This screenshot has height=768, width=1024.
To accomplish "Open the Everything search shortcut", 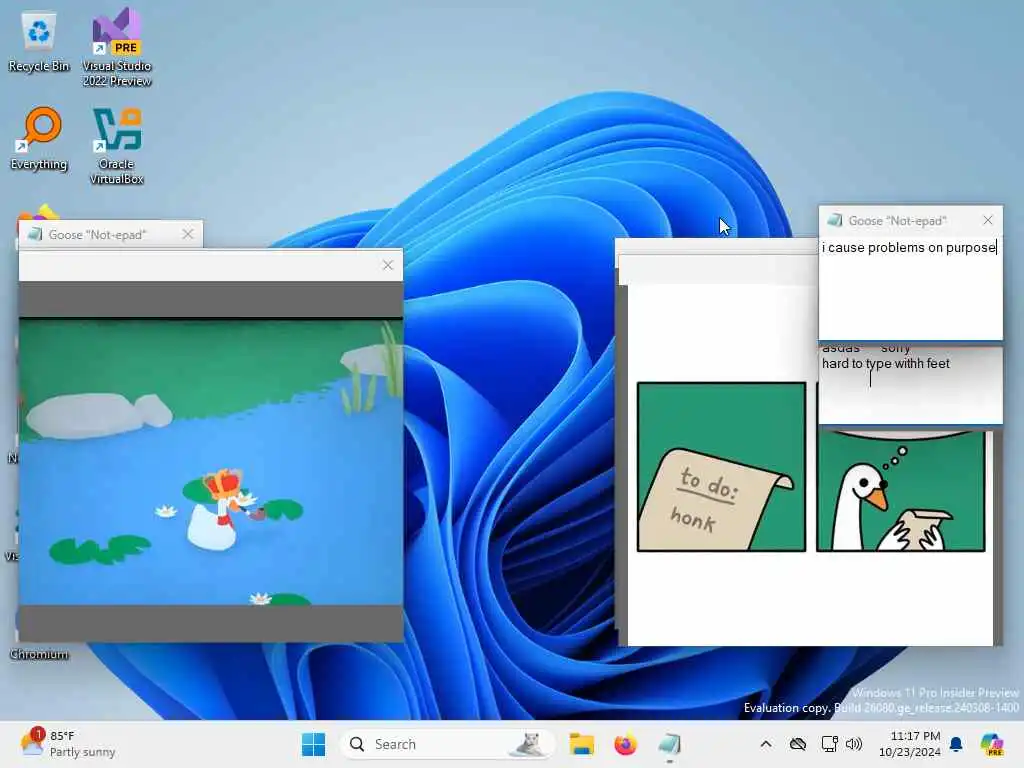I will click(39, 139).
